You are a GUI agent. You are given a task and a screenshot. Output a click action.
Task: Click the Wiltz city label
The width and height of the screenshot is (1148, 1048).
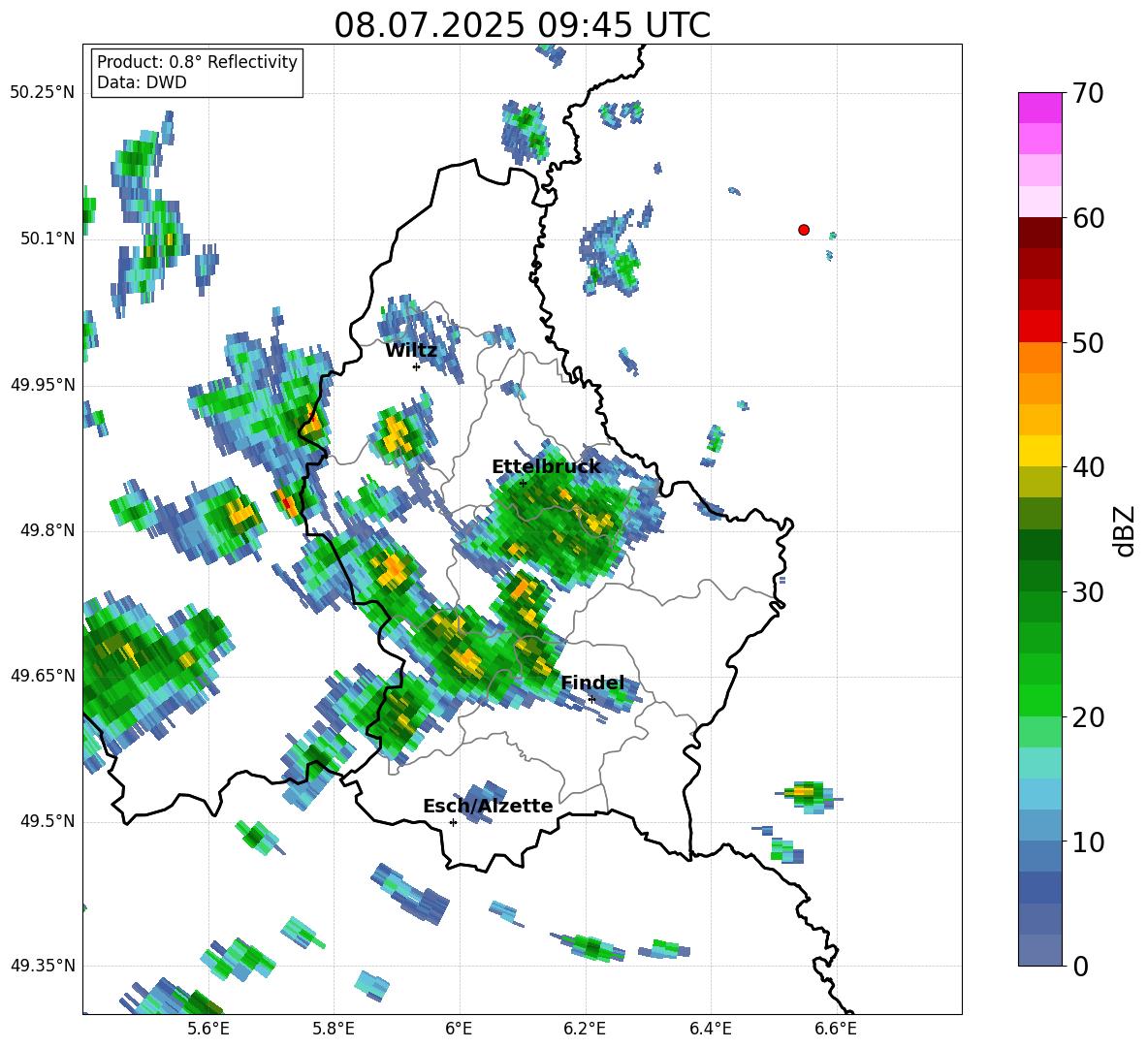pos(411,351)
